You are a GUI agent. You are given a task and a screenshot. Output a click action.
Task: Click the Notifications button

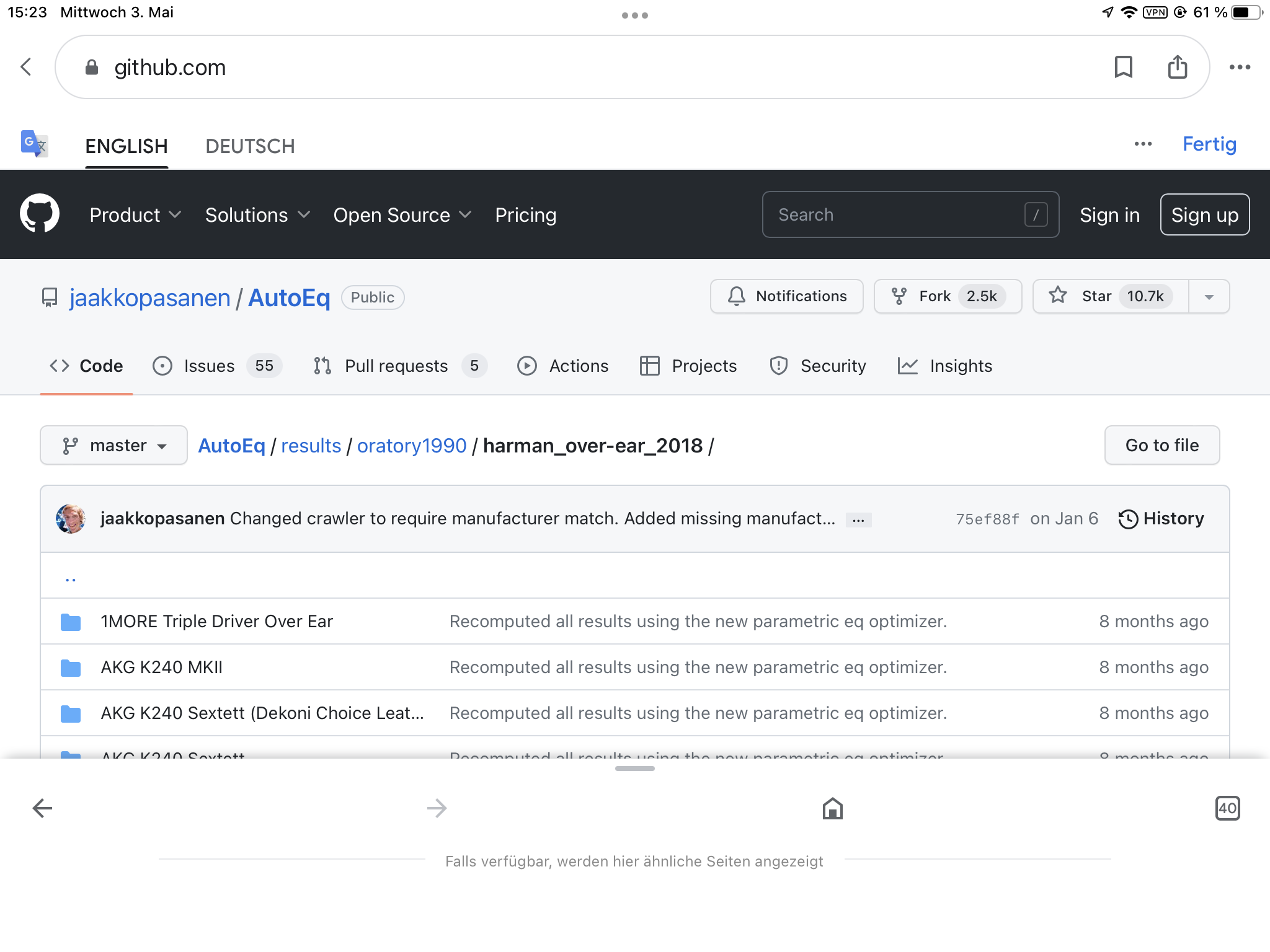point(786,296)
